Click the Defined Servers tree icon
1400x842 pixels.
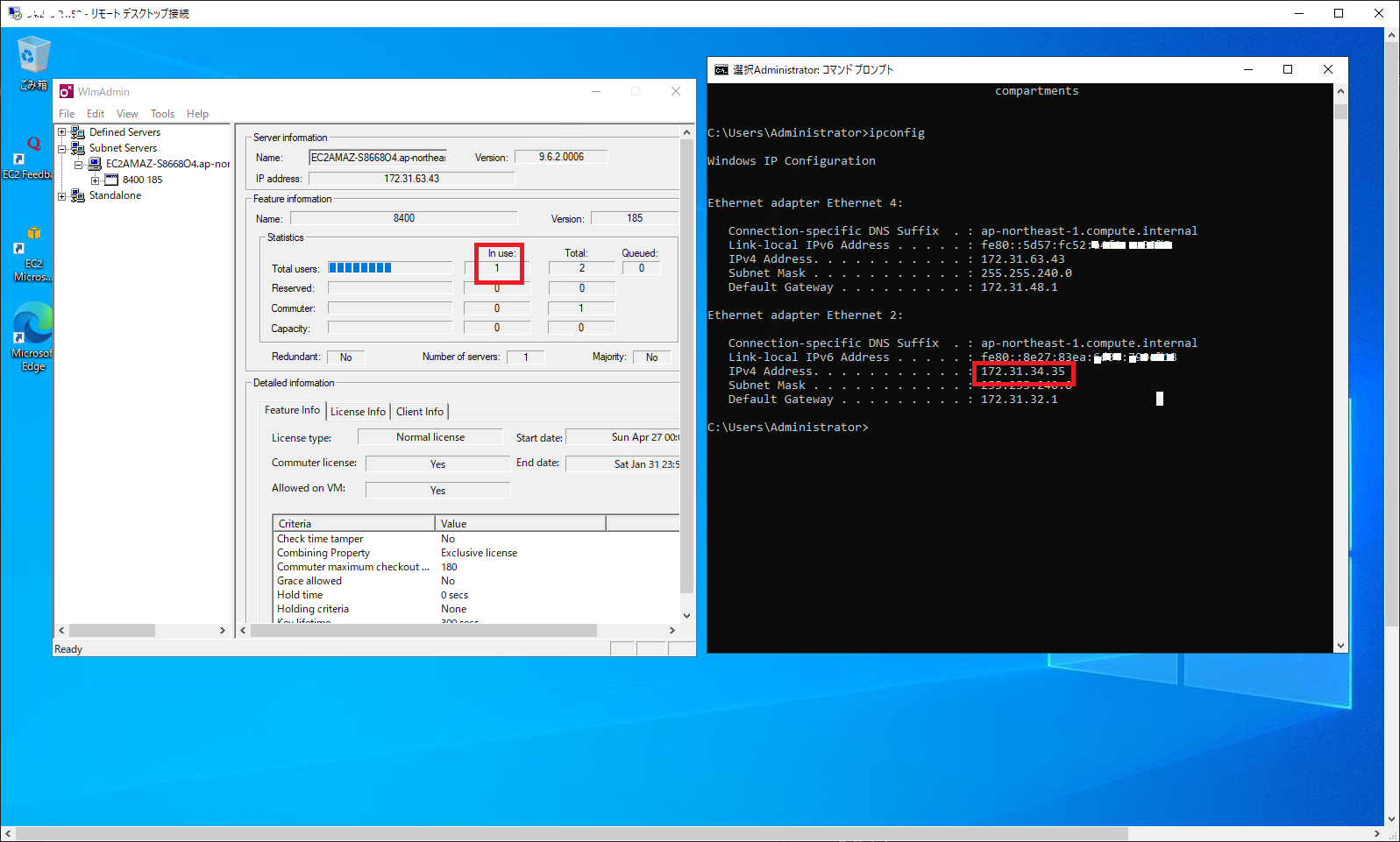click(x=78, y=132)
